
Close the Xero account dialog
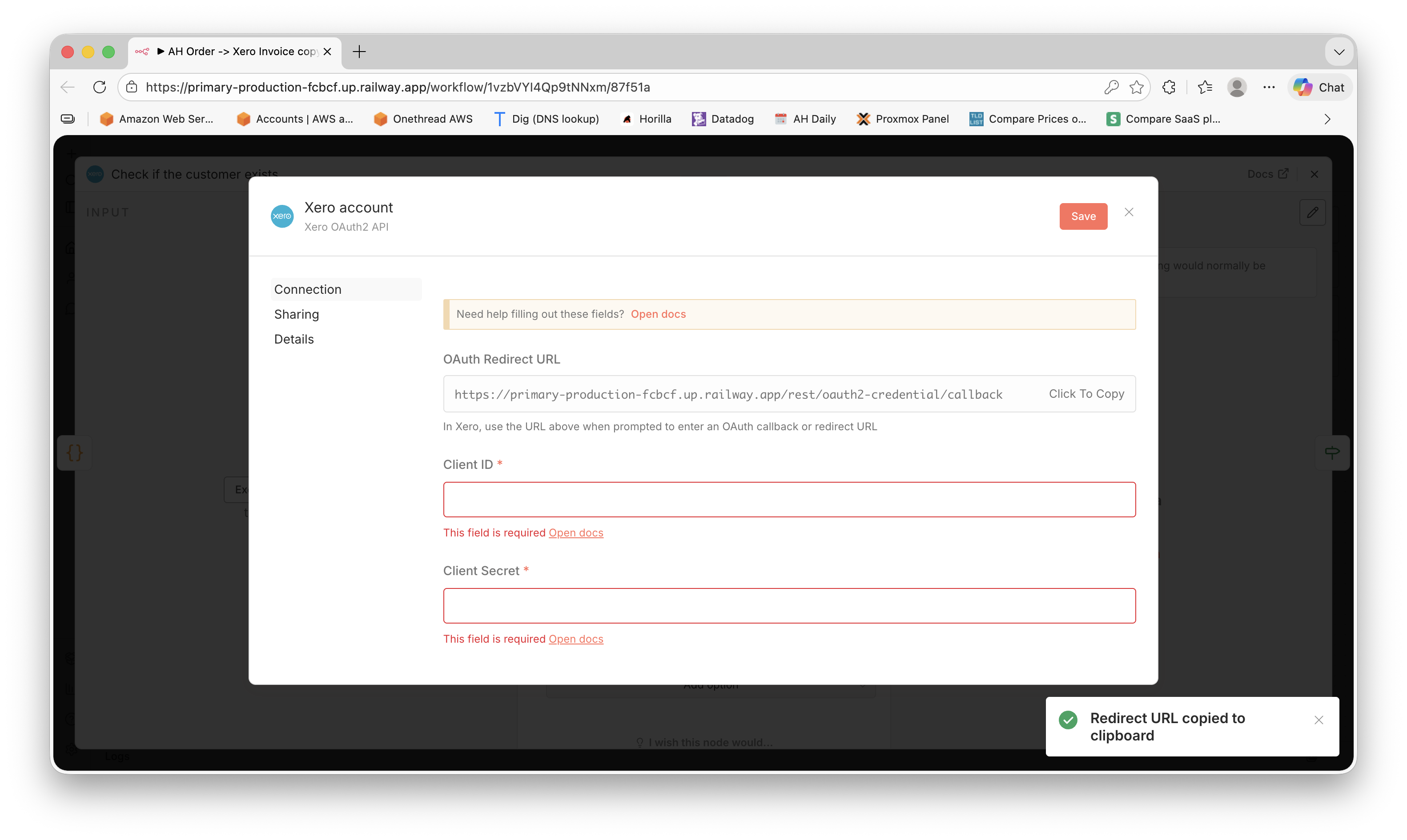1129,212
